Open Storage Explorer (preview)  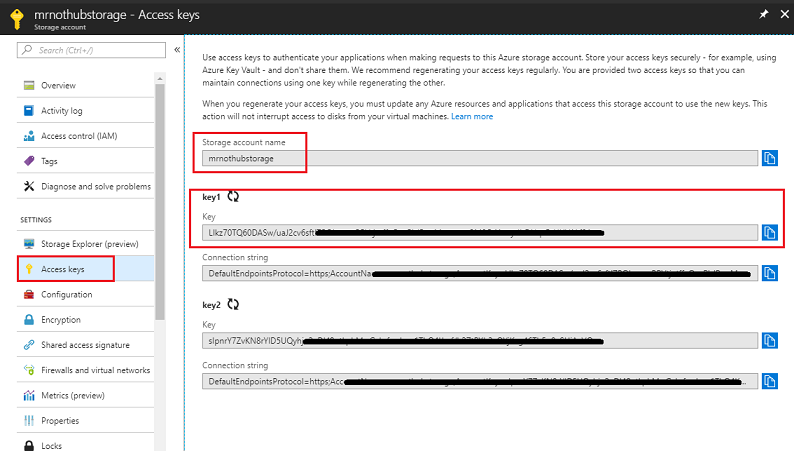[x=90, y=243]
